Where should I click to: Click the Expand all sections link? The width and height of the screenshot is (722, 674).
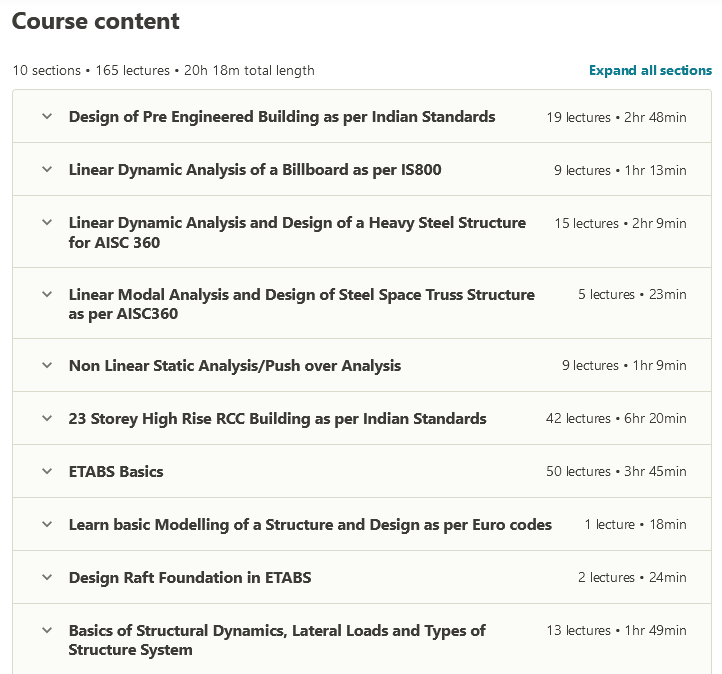click(650, 70)
